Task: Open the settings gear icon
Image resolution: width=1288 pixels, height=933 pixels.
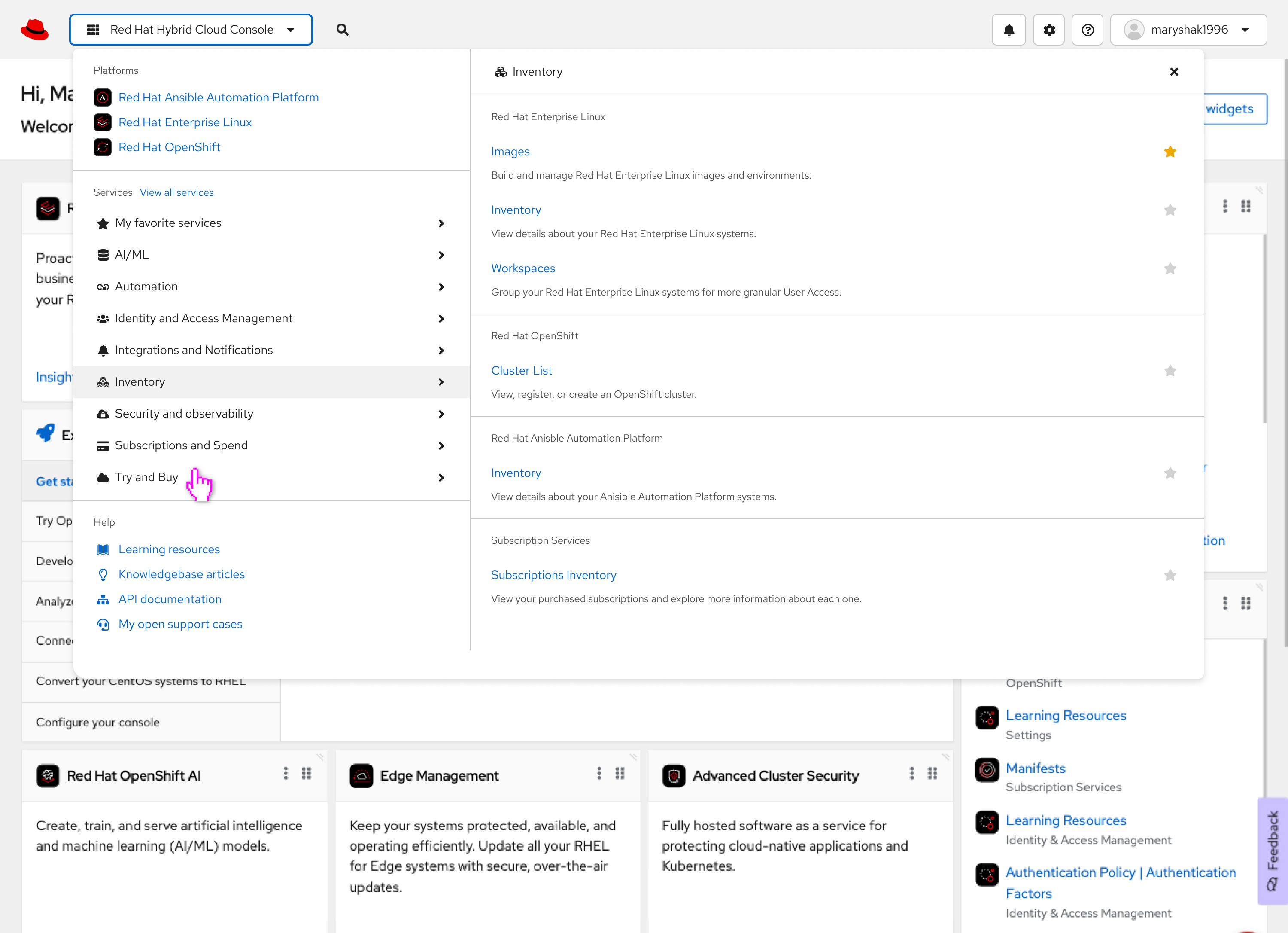Action: click(1049, 30)
